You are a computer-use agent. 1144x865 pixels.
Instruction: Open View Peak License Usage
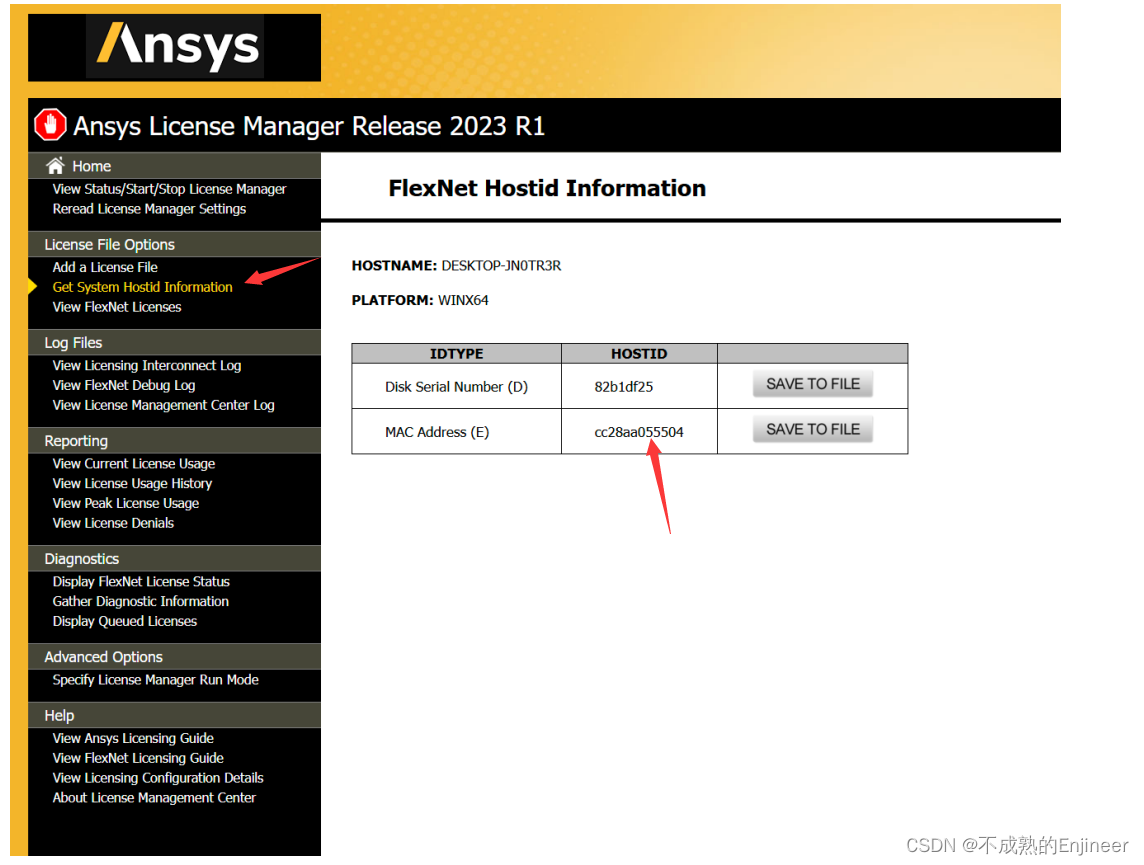coord(125,503)
